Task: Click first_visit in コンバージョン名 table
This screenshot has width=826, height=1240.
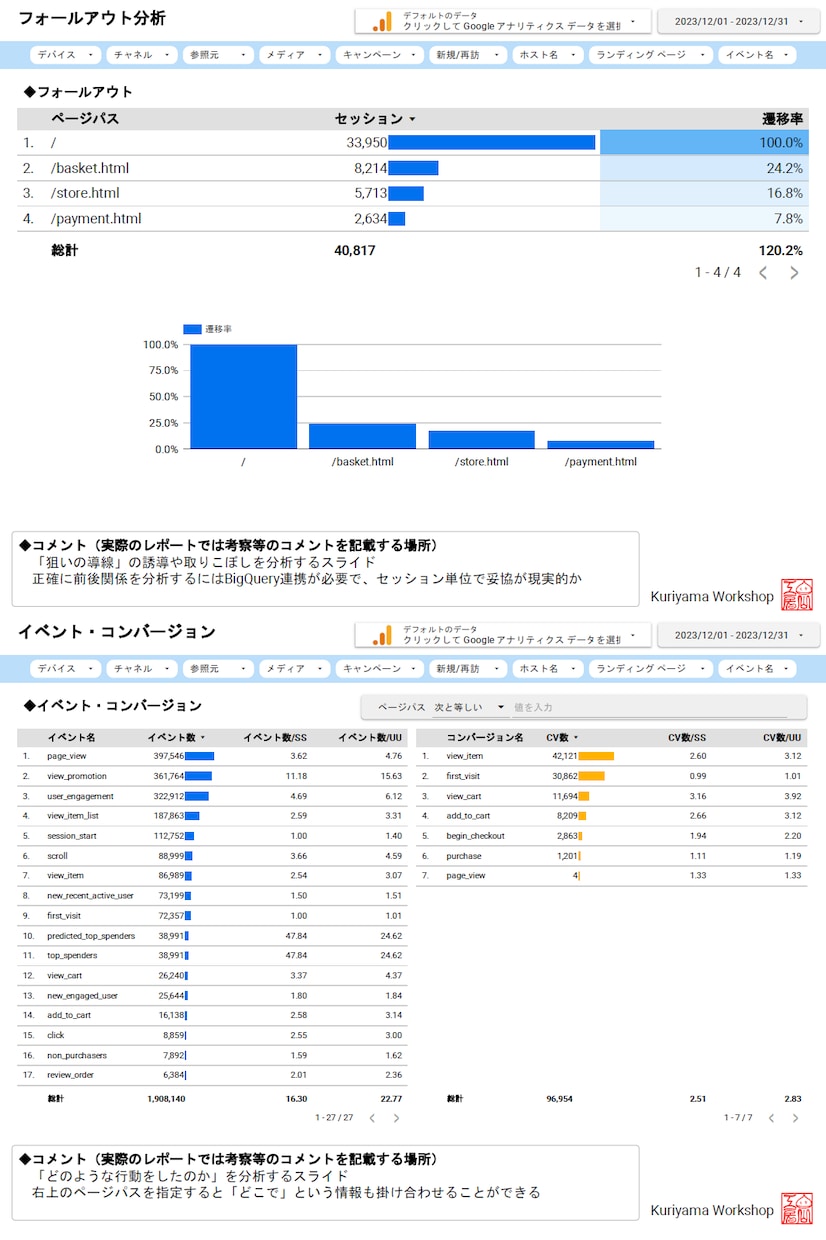Action: pos(463,776)
